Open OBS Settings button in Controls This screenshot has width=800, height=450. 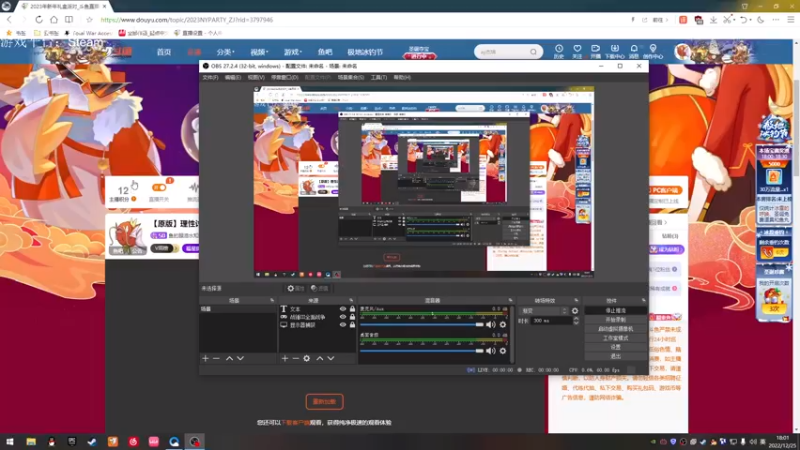click(615, 347)
